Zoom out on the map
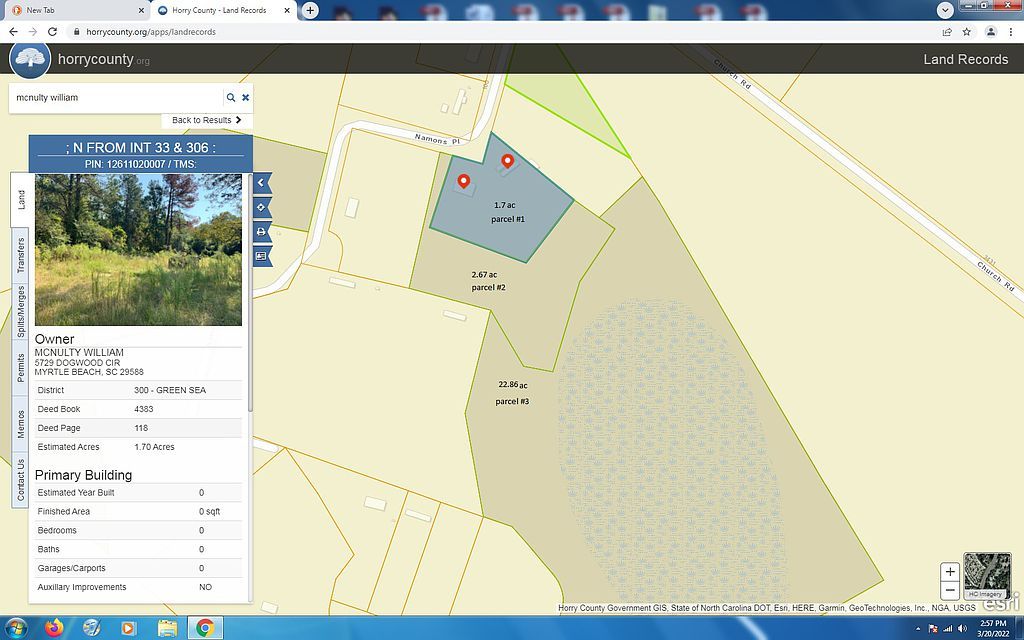This screenshot has height=640, width=1024. coord(950,591)
